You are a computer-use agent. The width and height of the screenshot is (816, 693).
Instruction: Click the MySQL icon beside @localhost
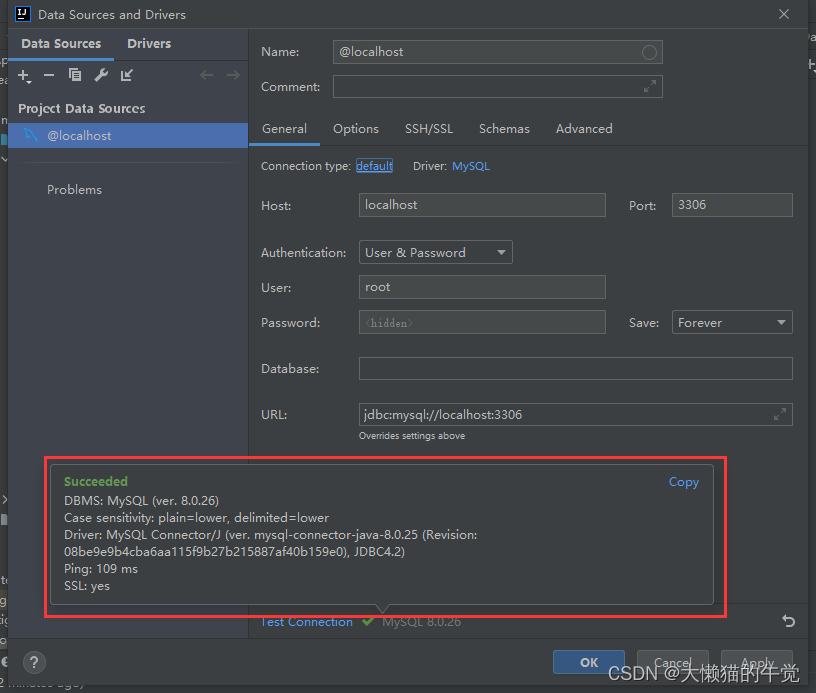pos(31,135)
